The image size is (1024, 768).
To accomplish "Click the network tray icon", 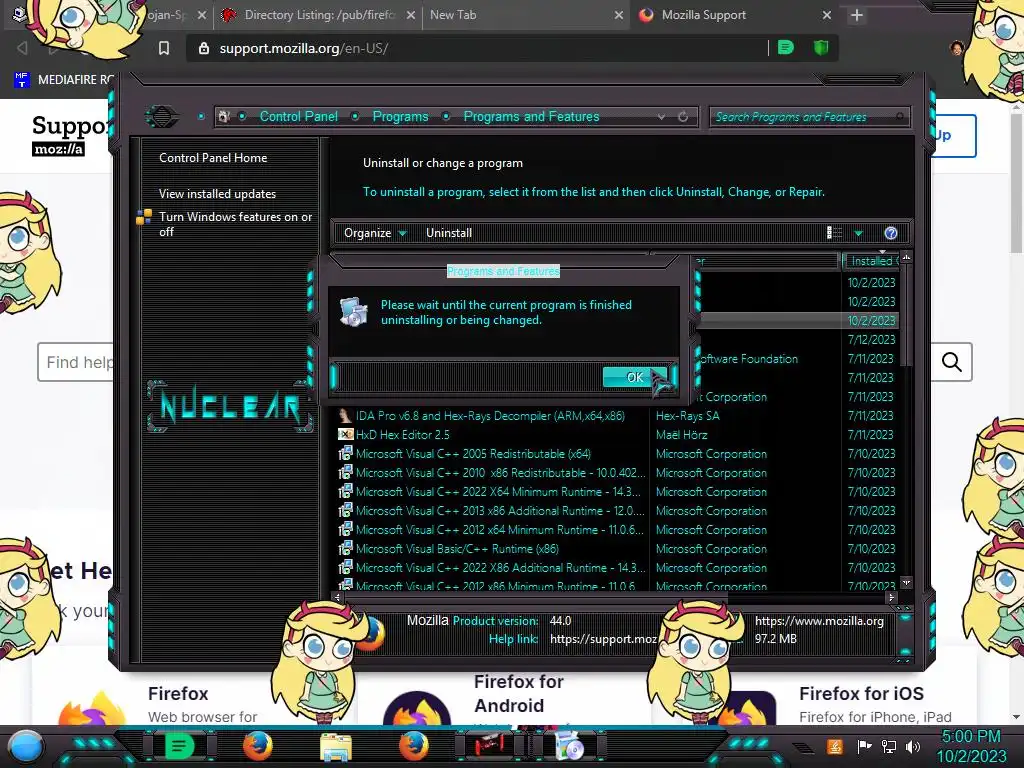I will click(x=889, y=746).
